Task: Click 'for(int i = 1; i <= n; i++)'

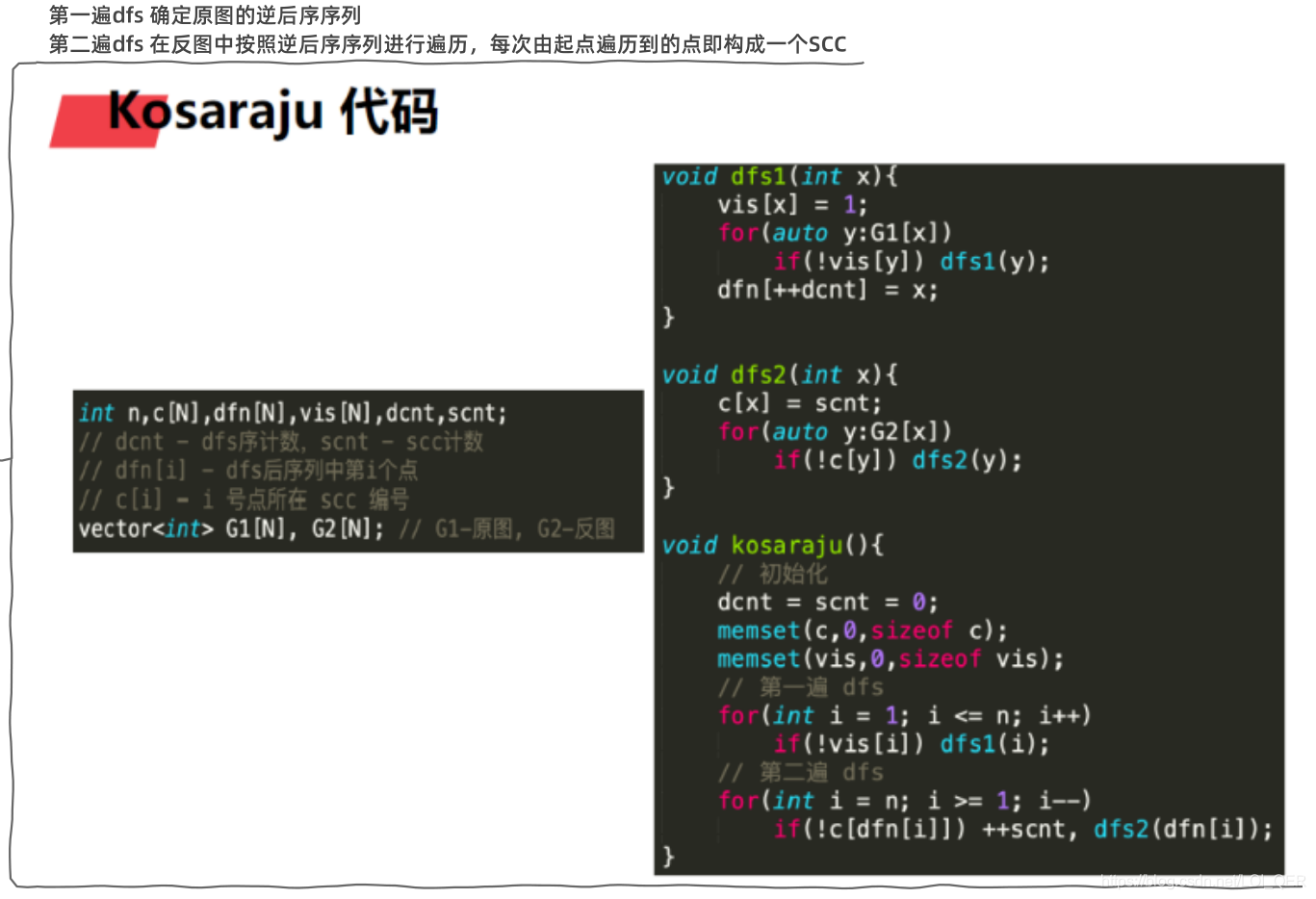Action: (904, 715)
